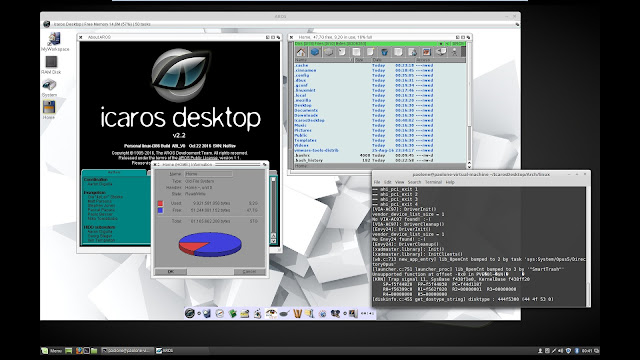Viewport: 640px width, 360px height.
Task: Click the red Used color swatch
Action: [160, 203]
